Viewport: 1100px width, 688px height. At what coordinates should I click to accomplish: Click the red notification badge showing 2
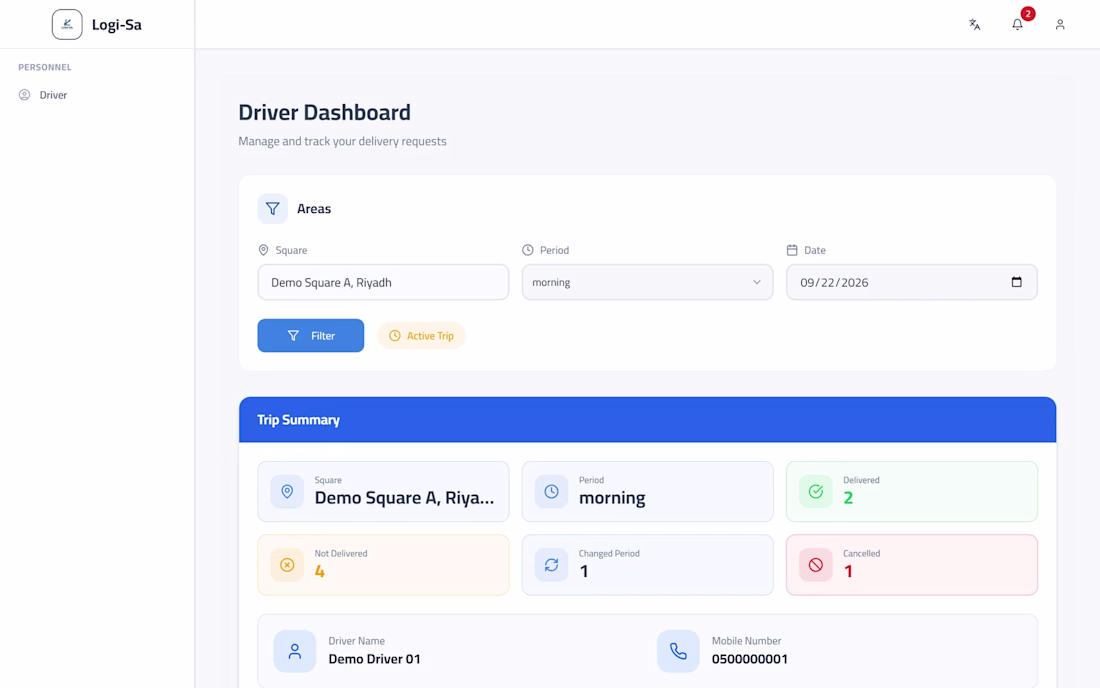tap(1028, 14)
